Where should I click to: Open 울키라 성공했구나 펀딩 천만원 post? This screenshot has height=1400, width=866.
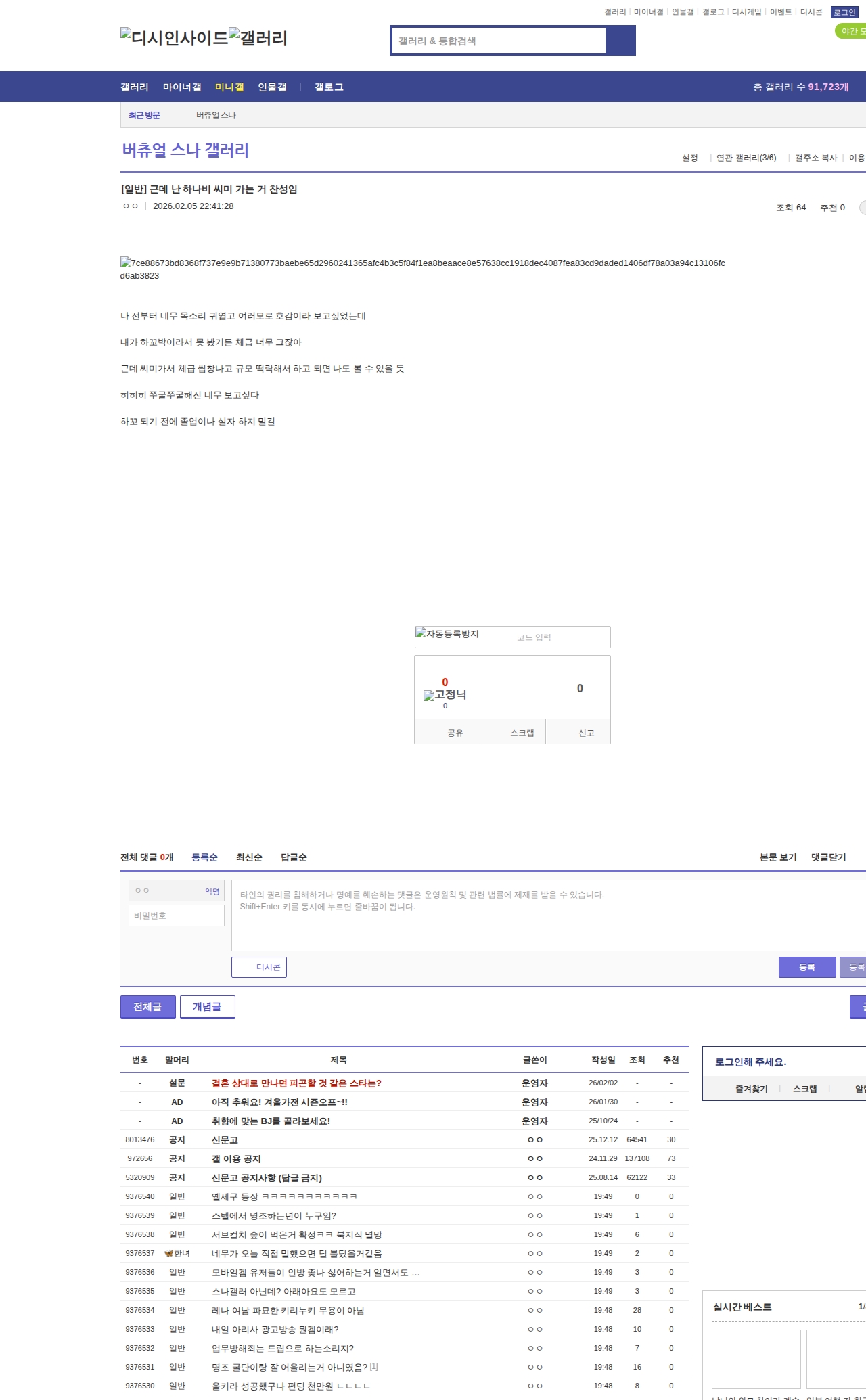291,1386
